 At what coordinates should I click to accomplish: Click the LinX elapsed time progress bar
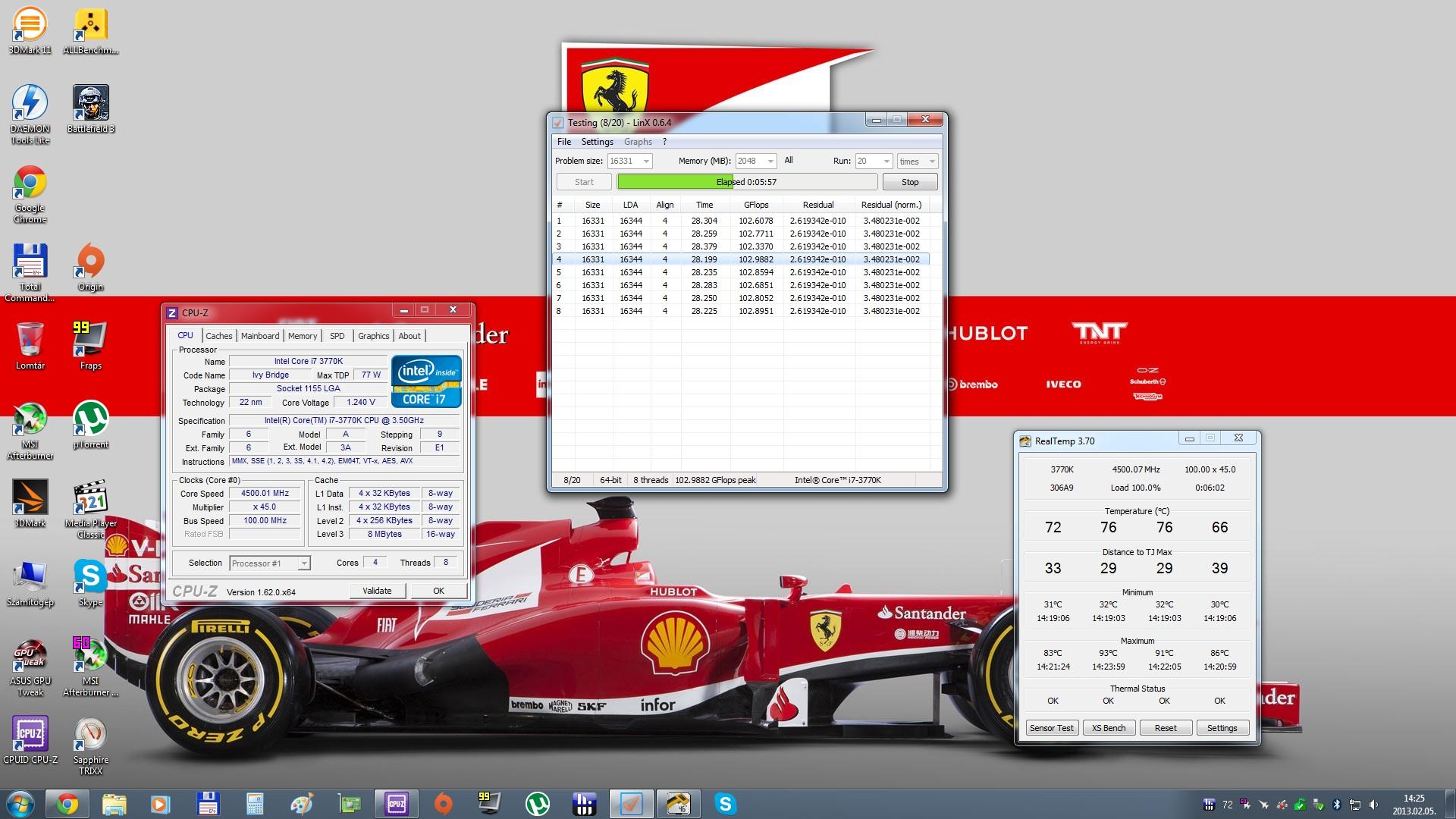[x=747, y=182]
